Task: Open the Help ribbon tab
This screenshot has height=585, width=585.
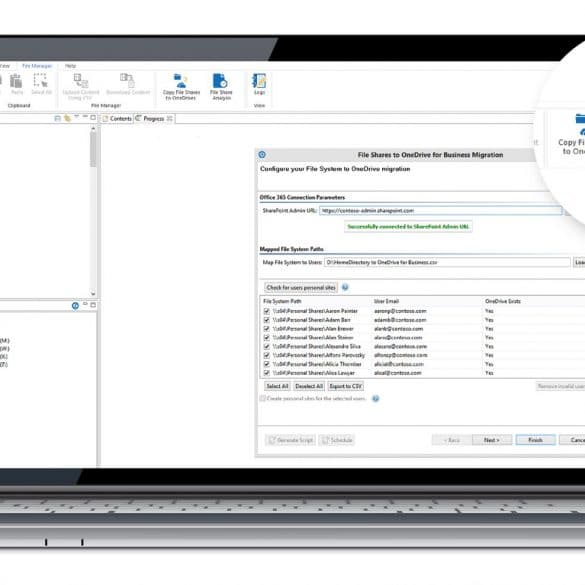Action: coord(71,66)
